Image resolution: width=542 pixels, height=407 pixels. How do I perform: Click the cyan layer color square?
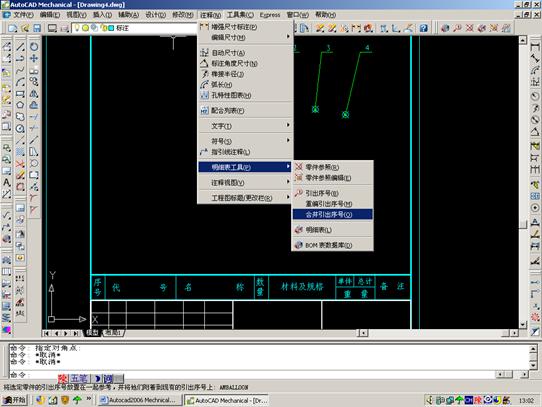point(111,28)
